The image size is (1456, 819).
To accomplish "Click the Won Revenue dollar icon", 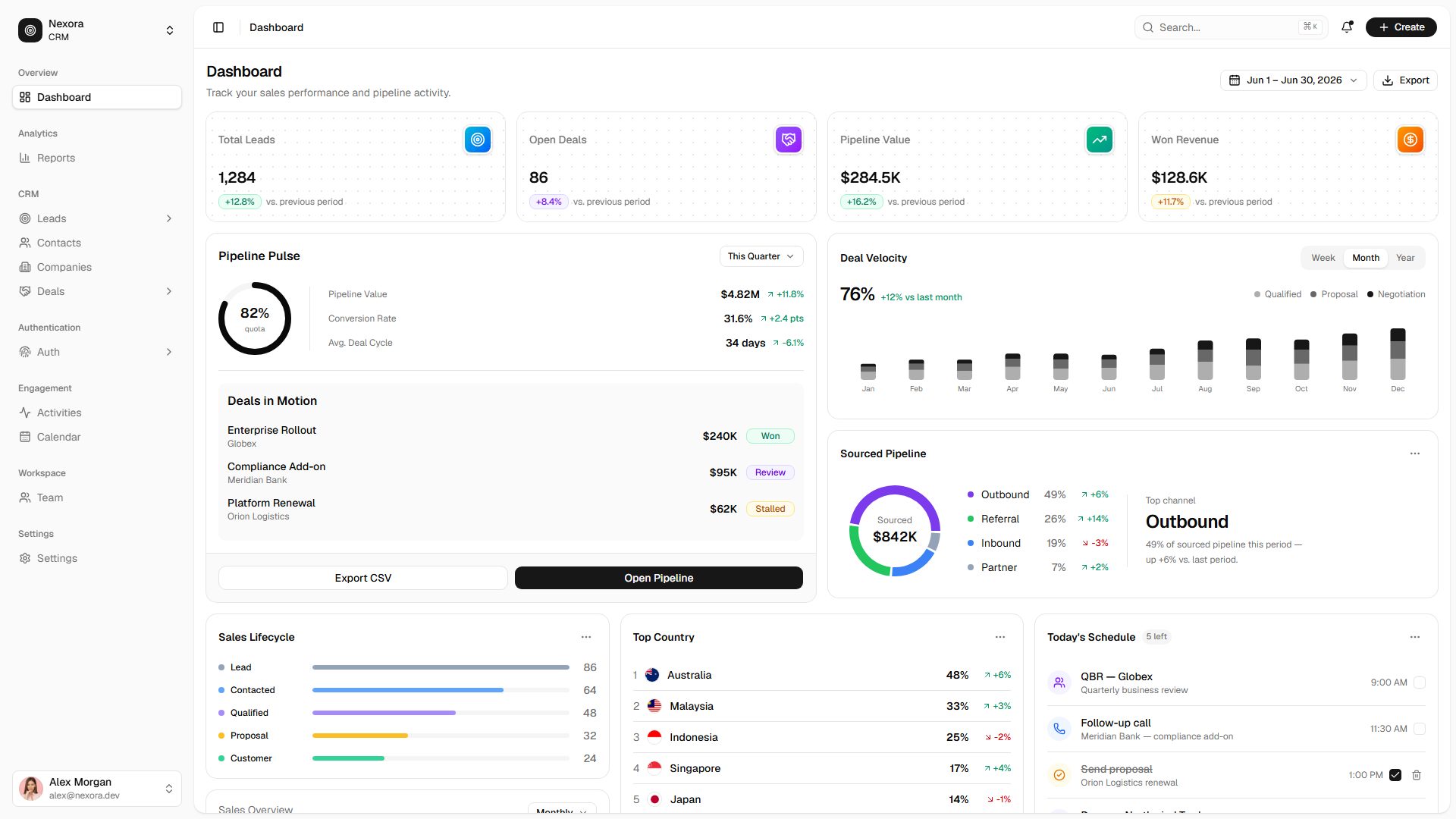I will 1410,140.
